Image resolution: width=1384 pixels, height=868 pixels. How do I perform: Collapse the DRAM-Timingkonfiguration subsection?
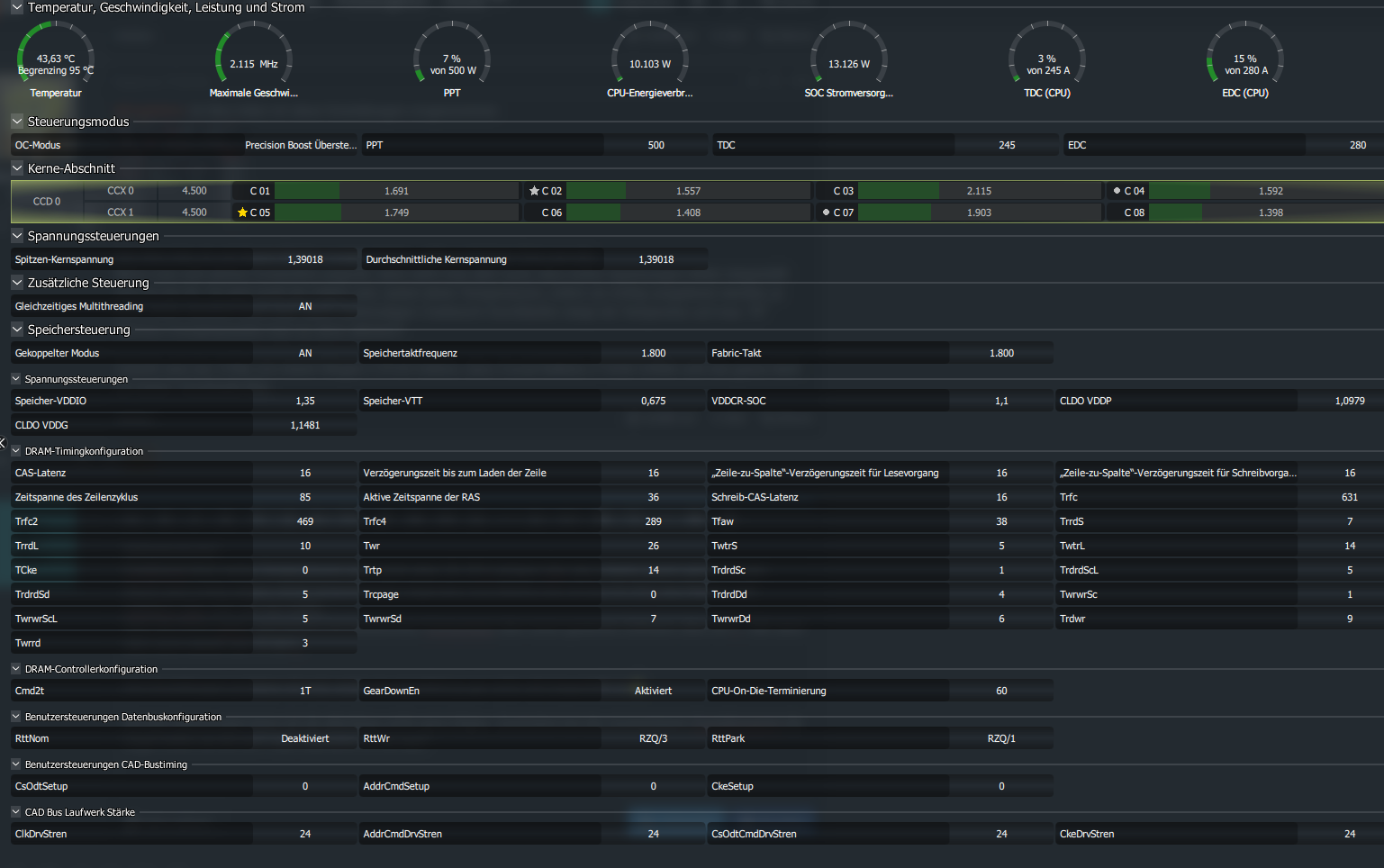coord(16,451)
